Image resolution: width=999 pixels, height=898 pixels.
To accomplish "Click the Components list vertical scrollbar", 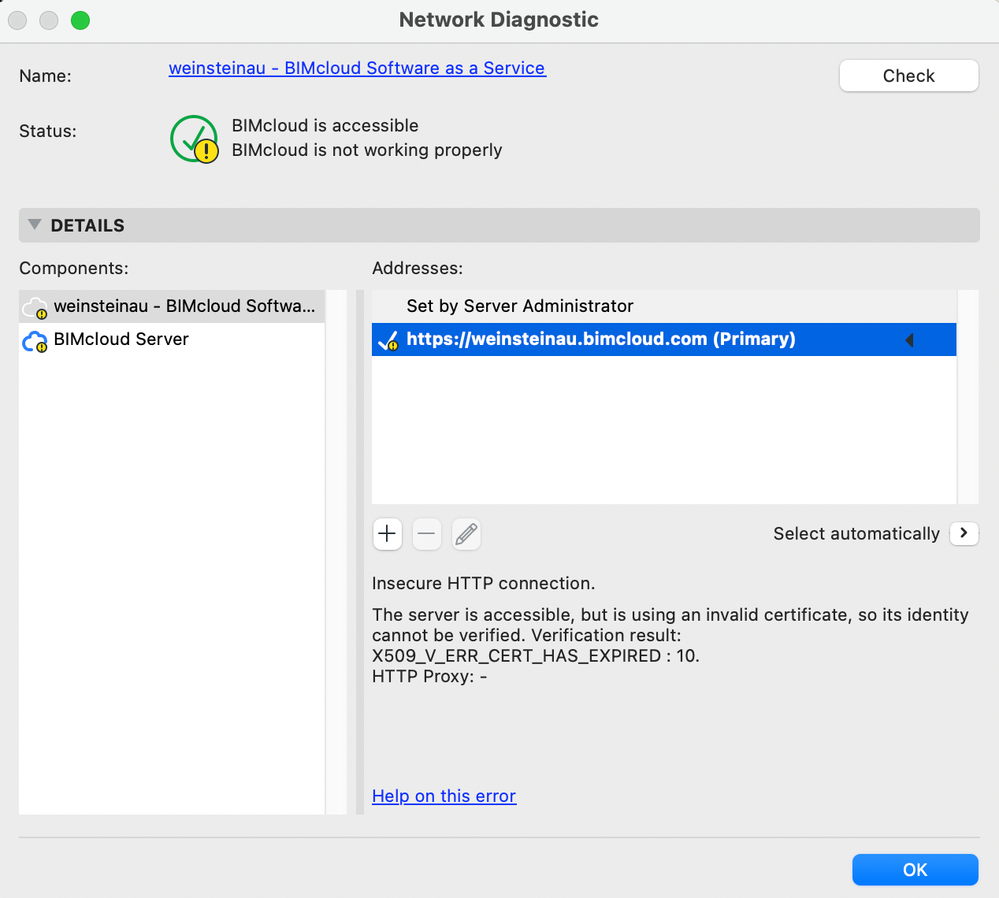I will (336, 552).
